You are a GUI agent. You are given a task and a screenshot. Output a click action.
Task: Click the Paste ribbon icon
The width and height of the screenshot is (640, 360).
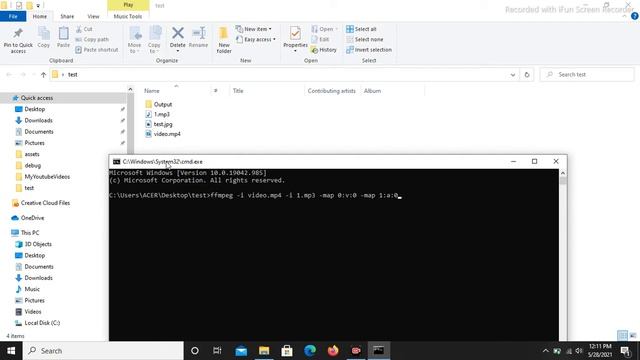pyautogui.click(x=63, y=38)
